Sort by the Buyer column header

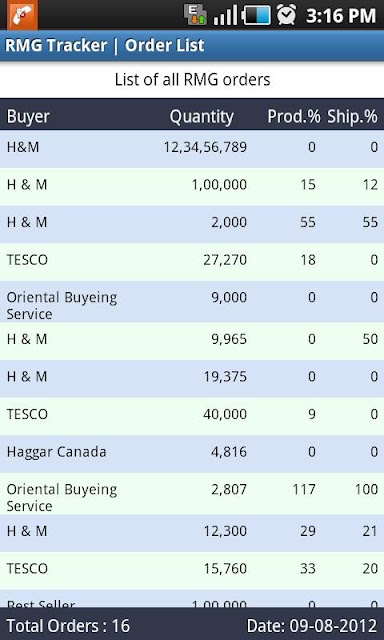coord(28,117)
